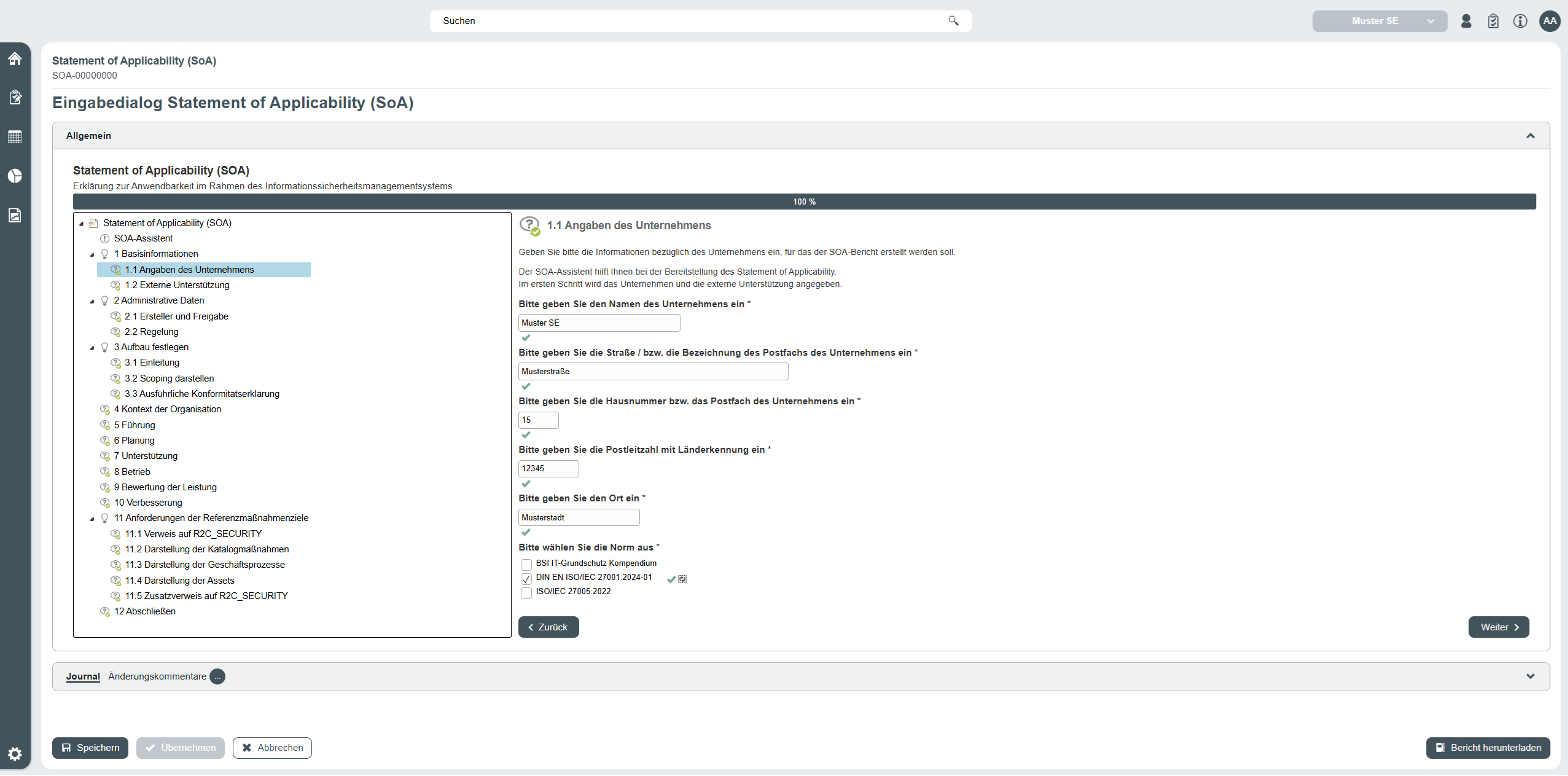1568x776 pixels.
Task: Open the clipboard tasks icon
Action: click(x=1492, y=21)
